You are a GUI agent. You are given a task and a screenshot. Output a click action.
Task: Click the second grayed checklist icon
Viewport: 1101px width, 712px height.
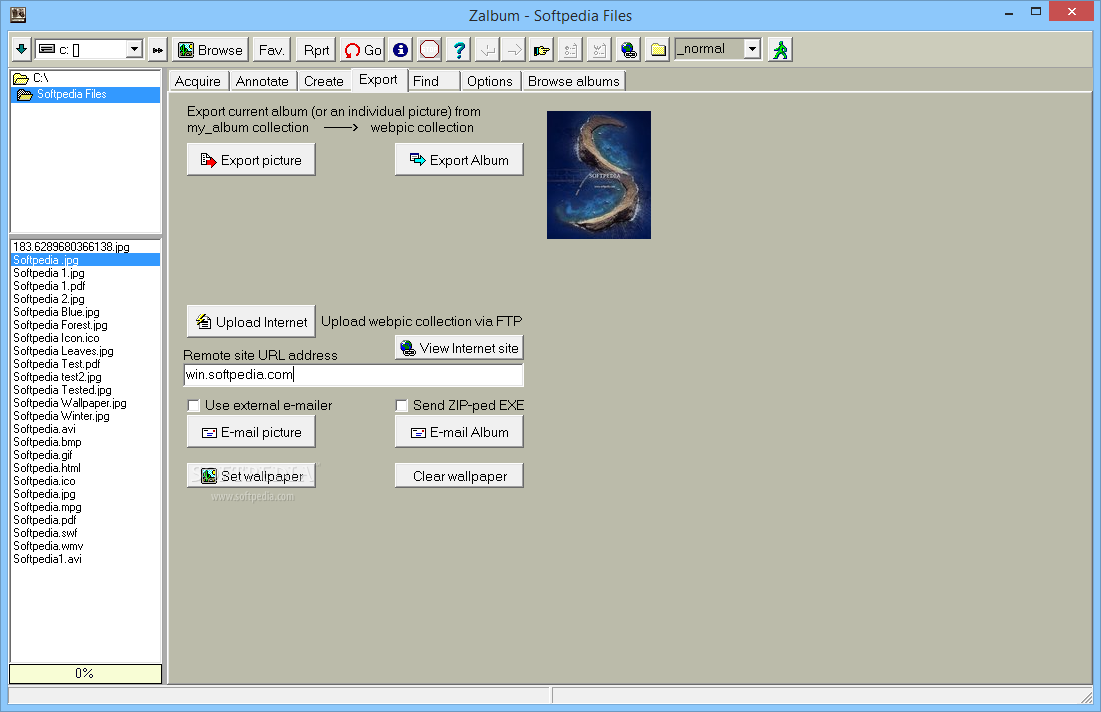coord(599,50)
